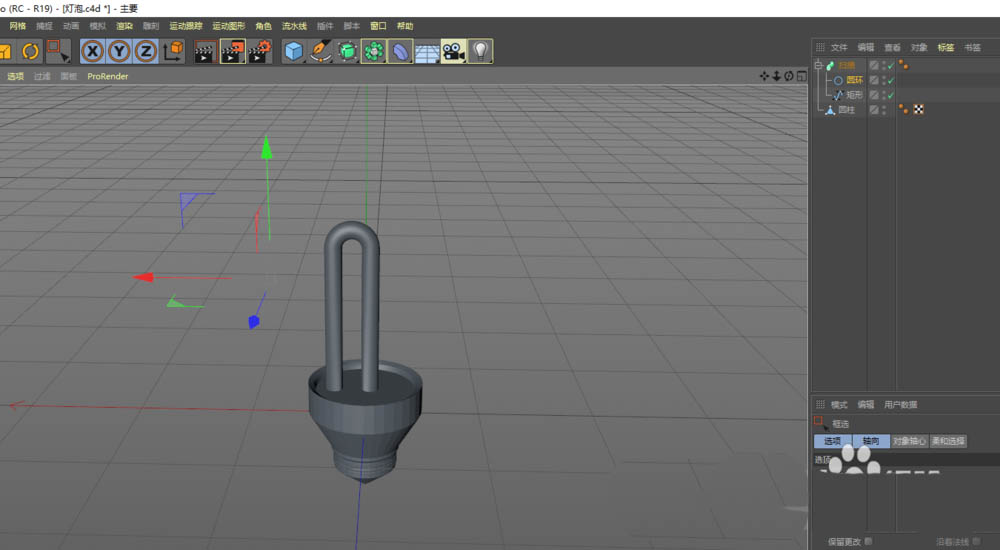Render the active view with clapperboard icon
Image resolution: width=1000 pixels, height=550 pixels.
[x=204, y=51]
